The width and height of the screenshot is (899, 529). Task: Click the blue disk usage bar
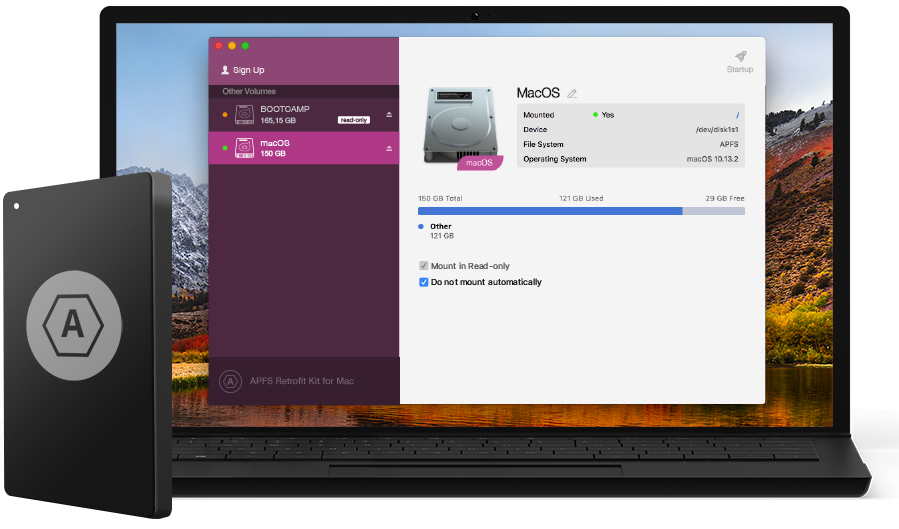[x=550, y=211]
